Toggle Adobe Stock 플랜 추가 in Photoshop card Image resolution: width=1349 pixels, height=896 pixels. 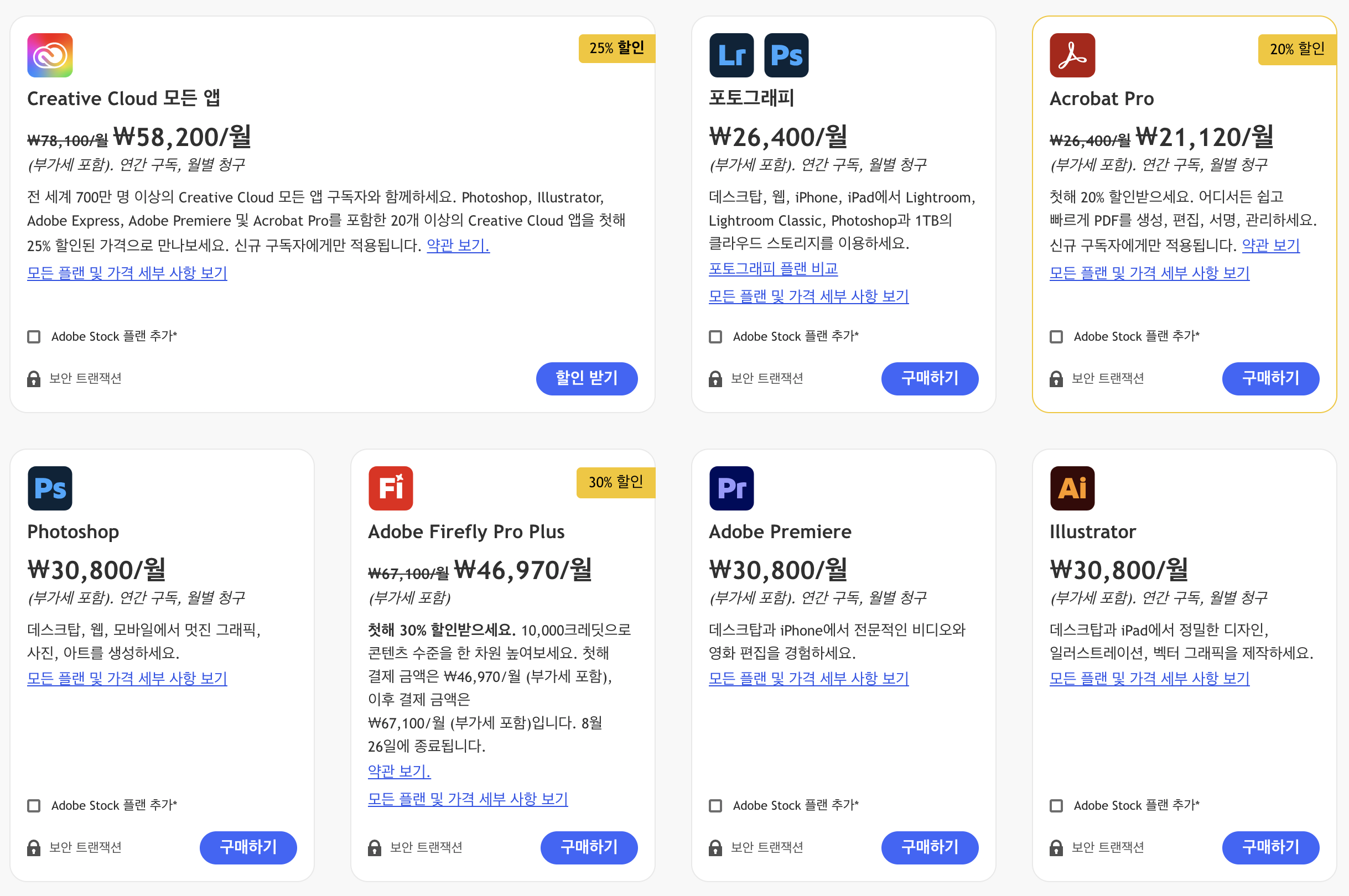click(x=34, y=806)
